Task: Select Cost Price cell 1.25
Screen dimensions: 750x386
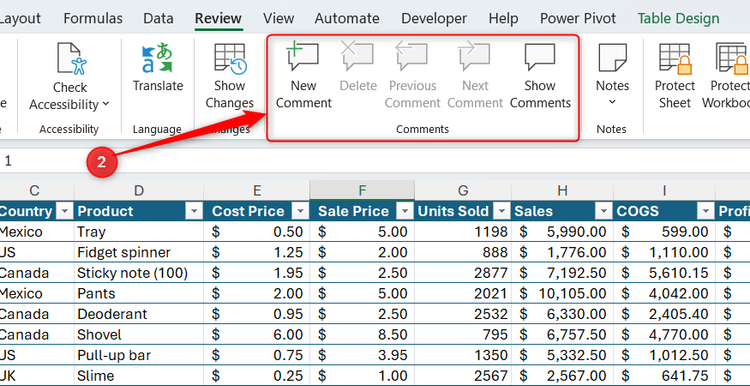Action: pyautogui.click(x=257, y=252)
